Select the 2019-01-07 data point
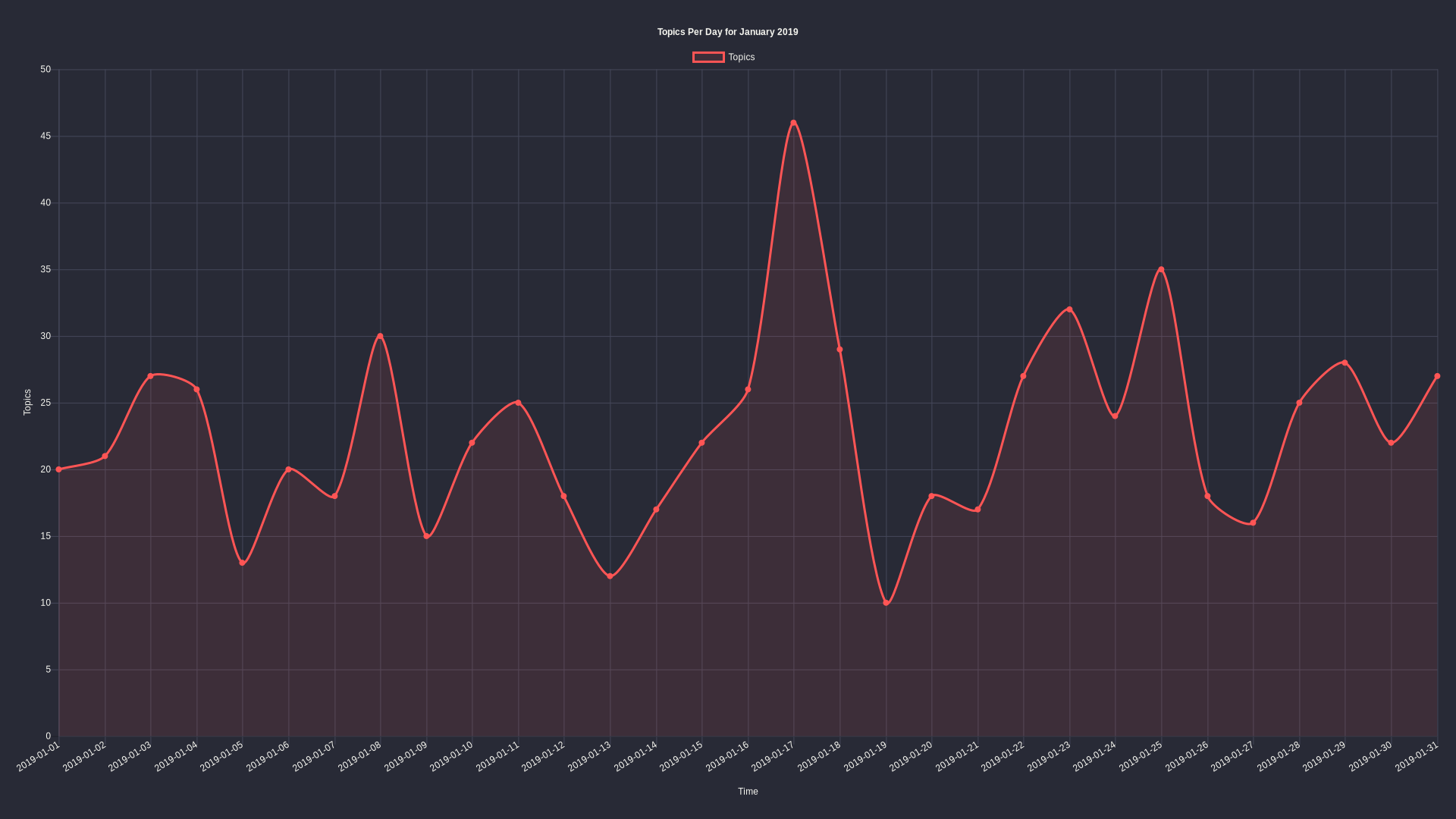 (334, 496)
